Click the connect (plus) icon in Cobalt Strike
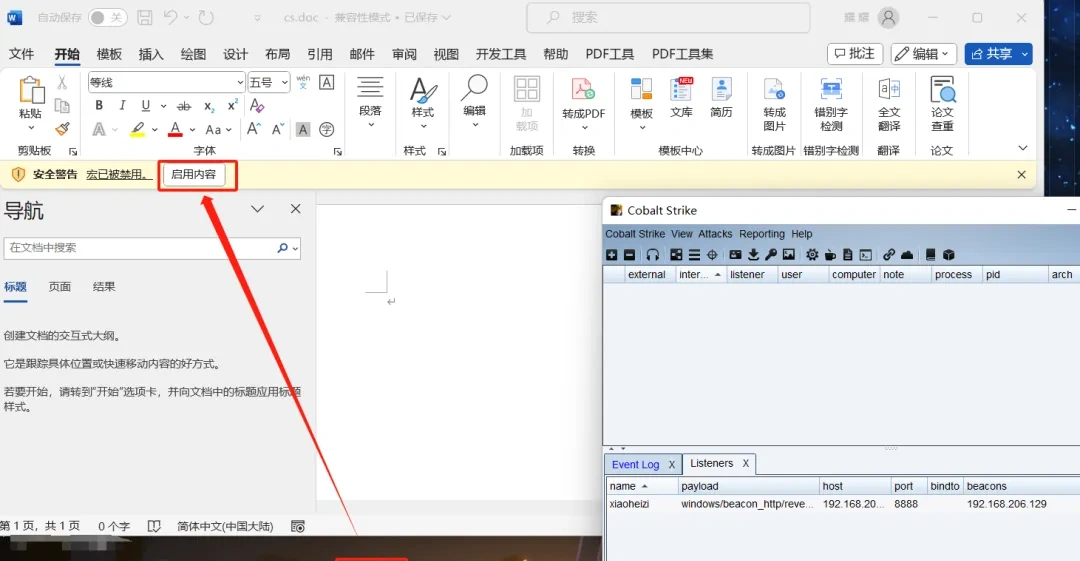The image size is (1080, 561). (x=612, y=255)
